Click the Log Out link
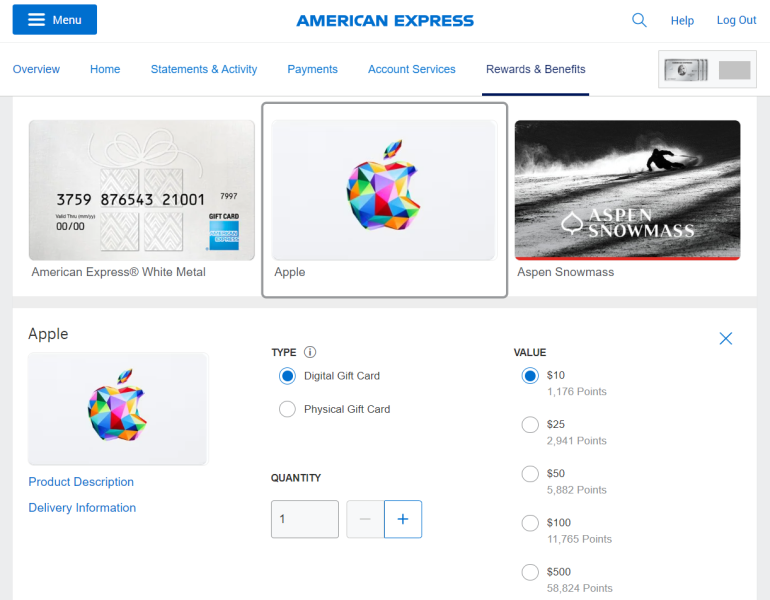770x600 pixels. coord(736,20)
